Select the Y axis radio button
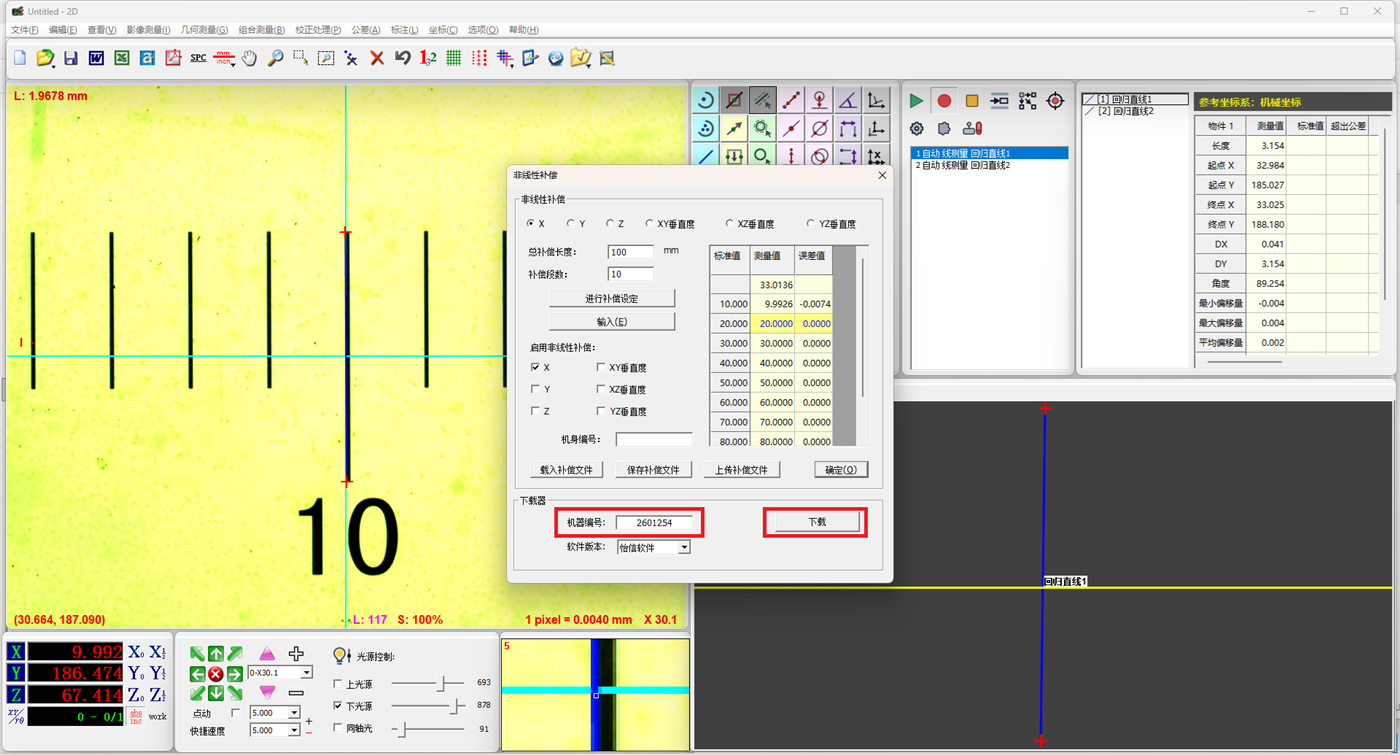1400x755 pixels. click(570, 224)
